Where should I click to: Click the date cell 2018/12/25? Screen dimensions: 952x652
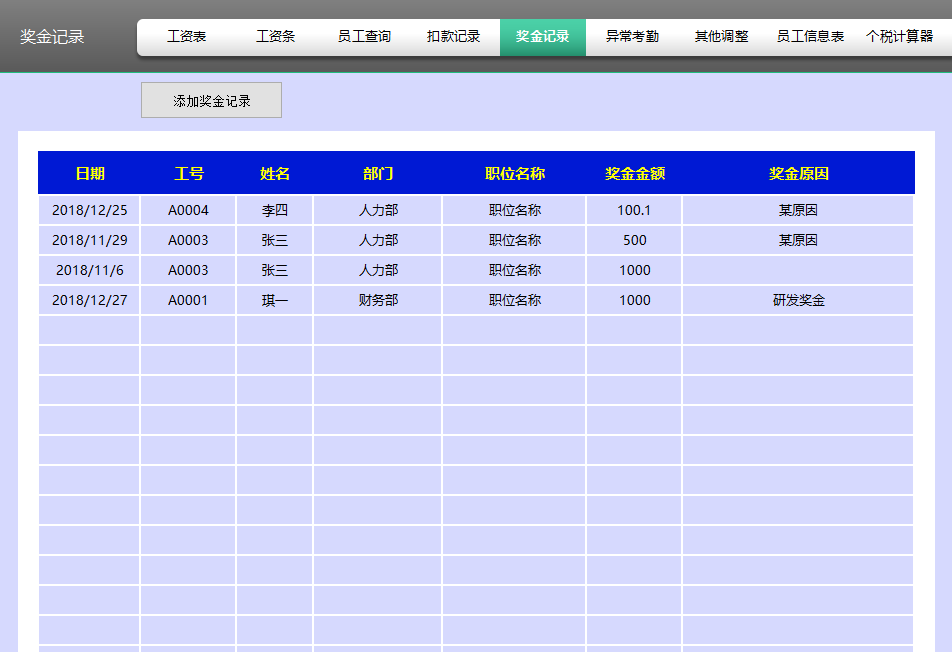(88, 210)
